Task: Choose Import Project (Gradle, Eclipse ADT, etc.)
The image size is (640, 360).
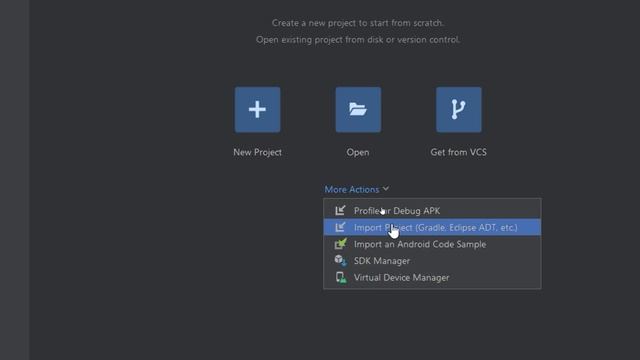Action: point(432,227)
